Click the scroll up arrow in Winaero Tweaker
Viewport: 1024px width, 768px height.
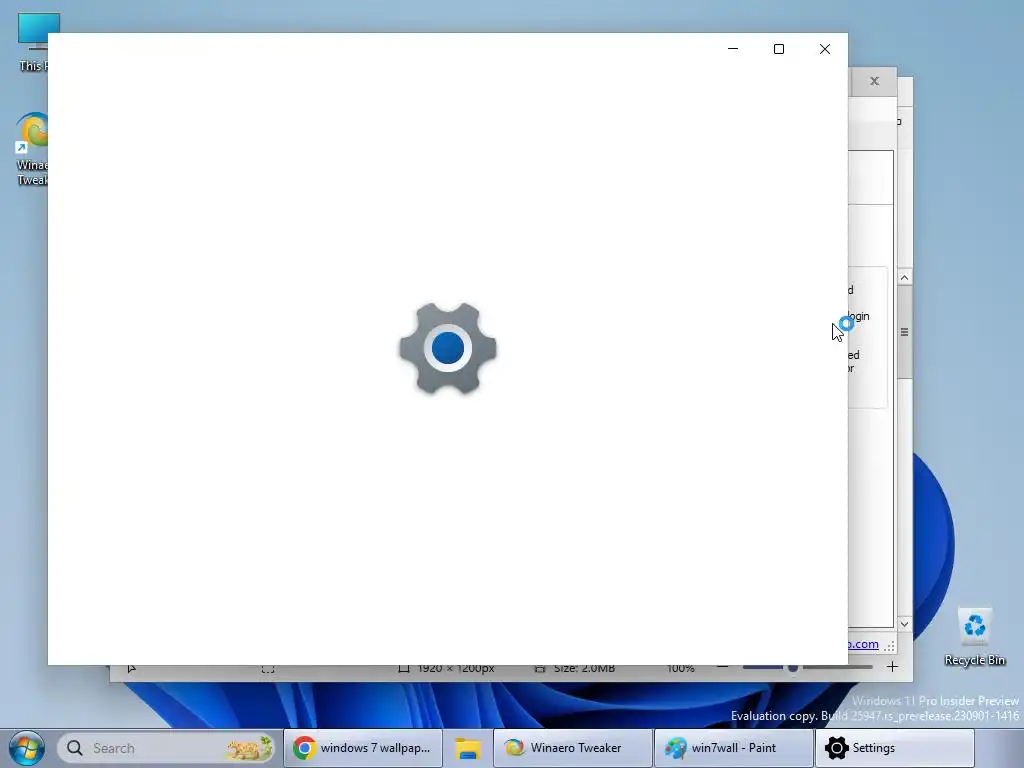904,278
